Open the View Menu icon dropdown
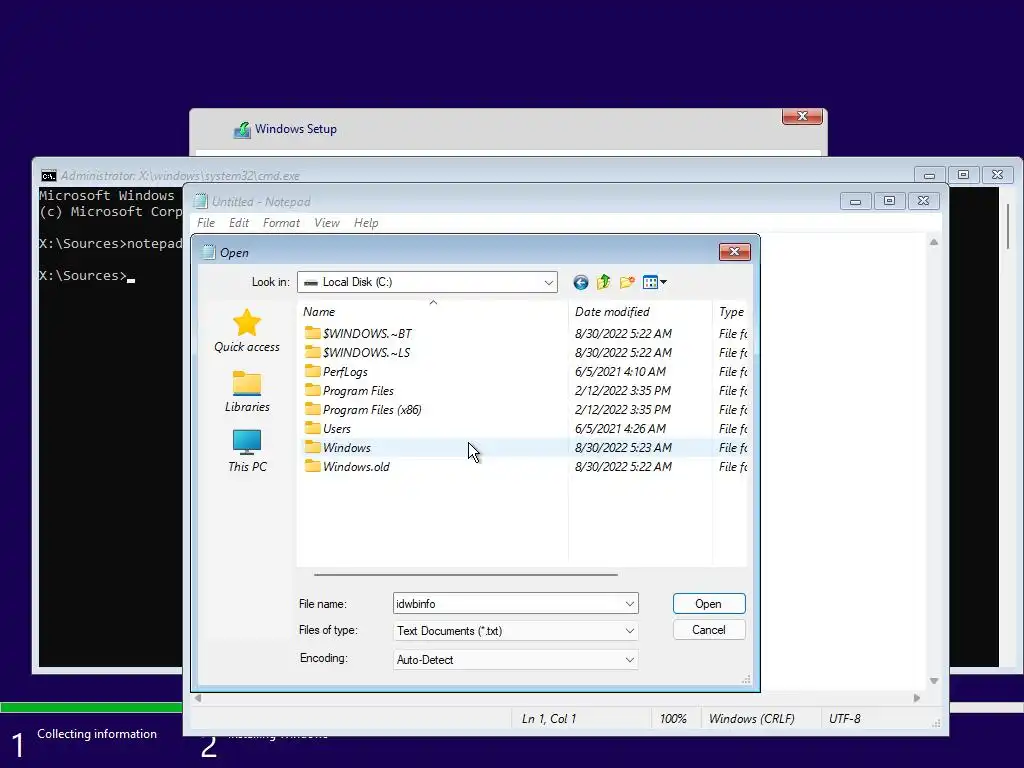 coord(654,282)
